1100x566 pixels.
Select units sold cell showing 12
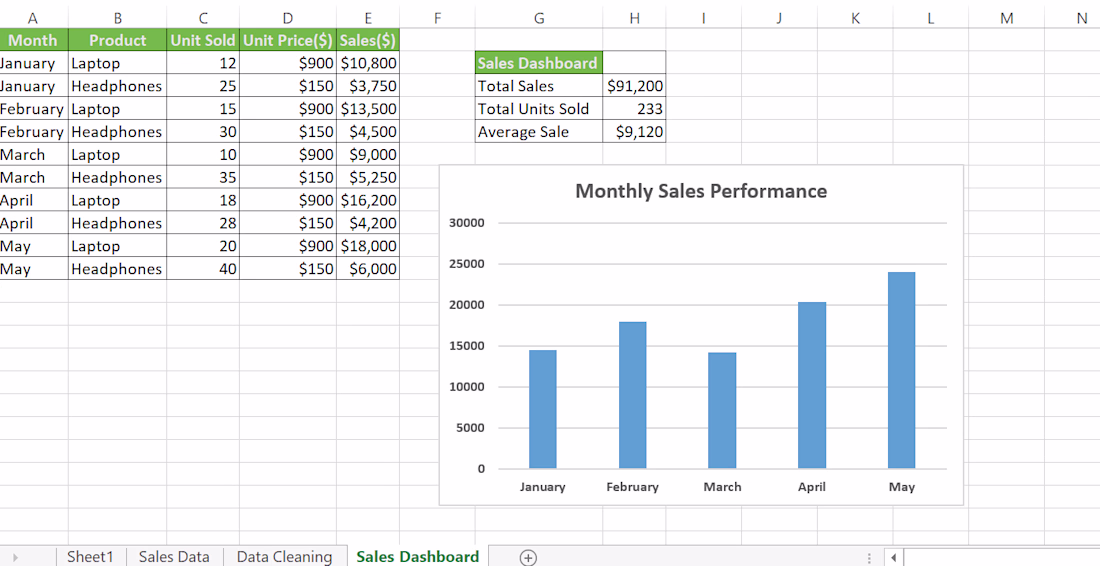pyautogui.click(x=203, y=63)
